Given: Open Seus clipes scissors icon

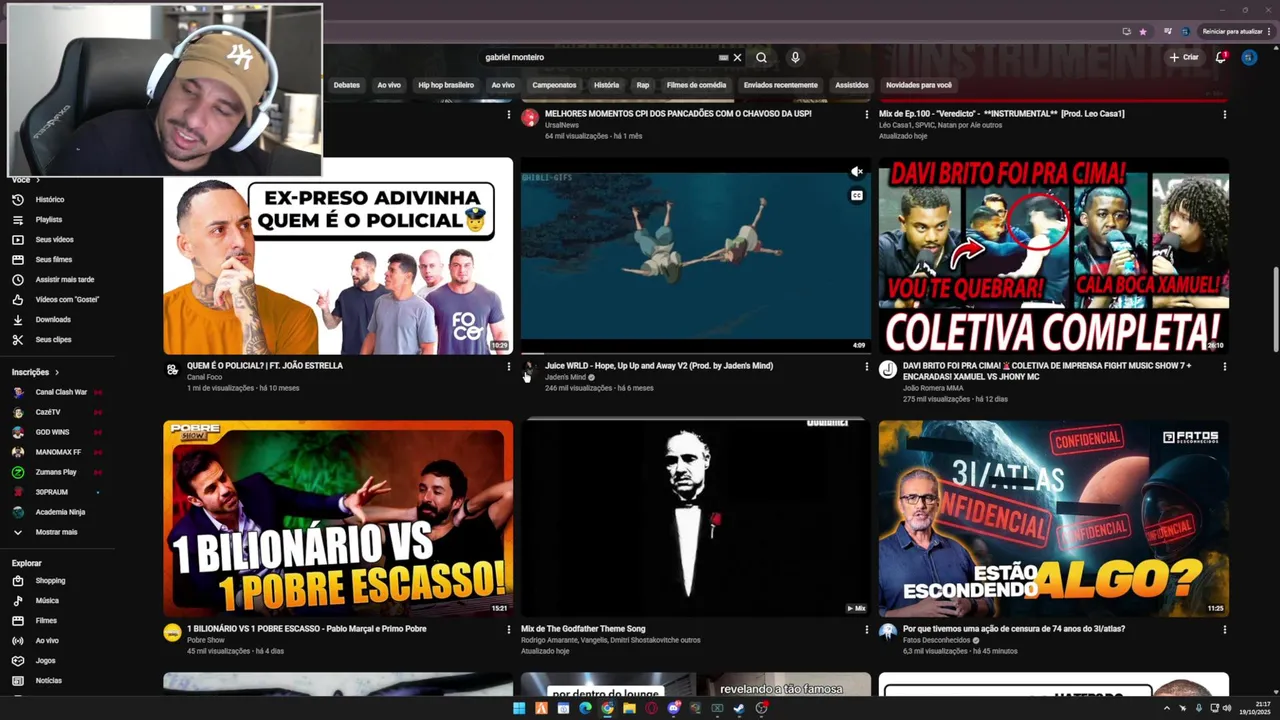Looking at the screenshot, I should click(17, 339).
